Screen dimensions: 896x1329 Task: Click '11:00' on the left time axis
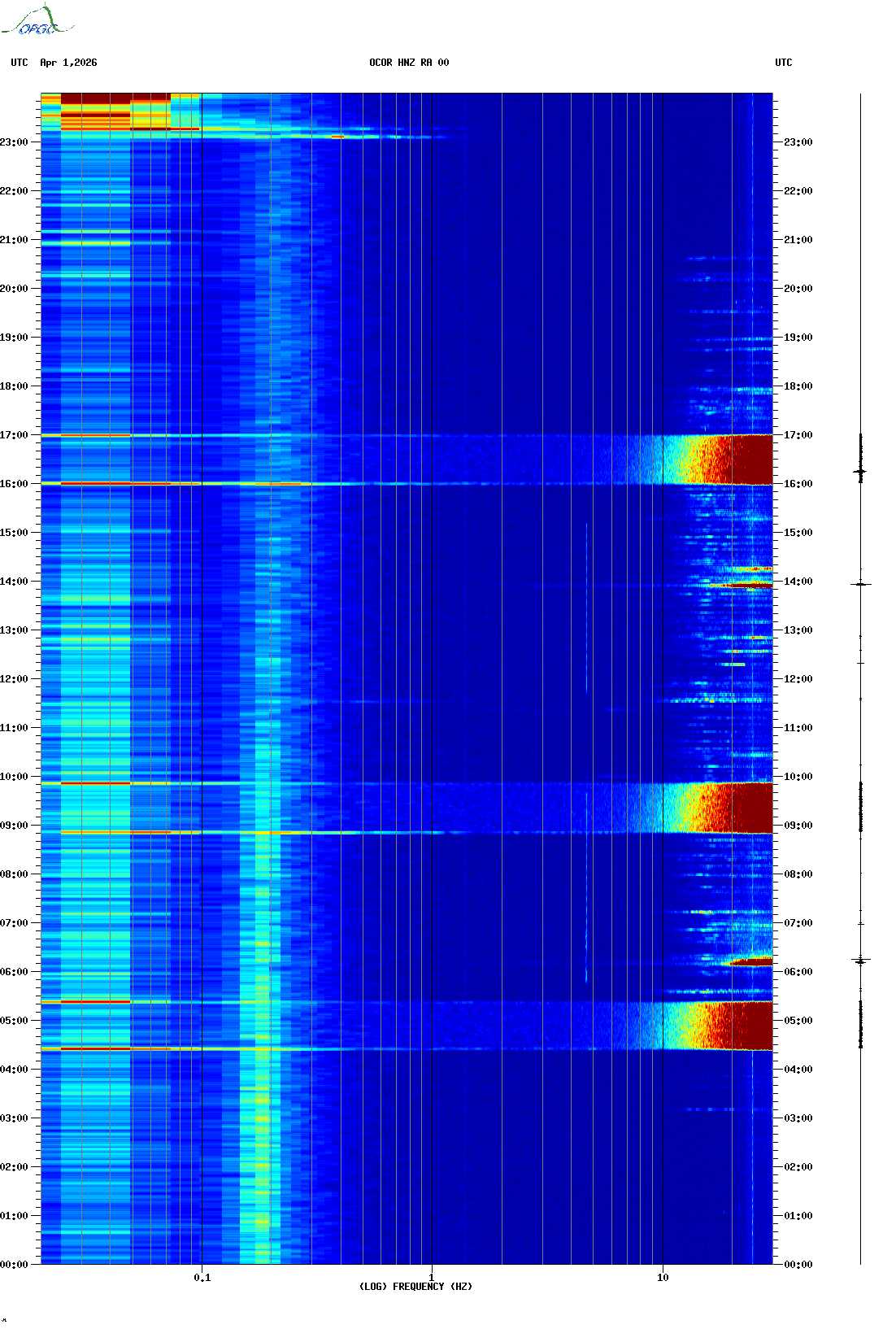click(x=14, y=728)
